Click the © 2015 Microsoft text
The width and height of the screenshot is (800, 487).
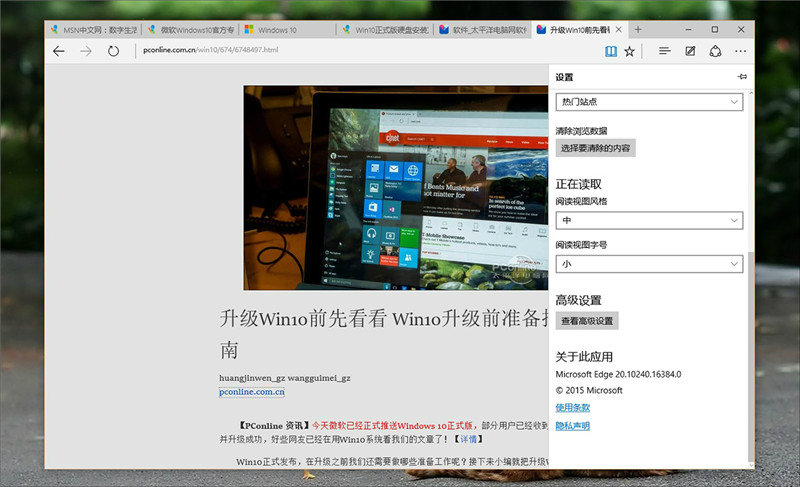click(589, 391)
